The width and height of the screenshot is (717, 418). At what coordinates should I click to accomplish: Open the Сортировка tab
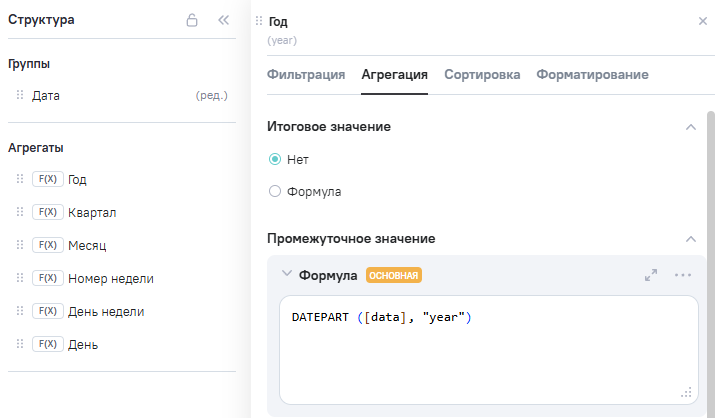[482, 74]
